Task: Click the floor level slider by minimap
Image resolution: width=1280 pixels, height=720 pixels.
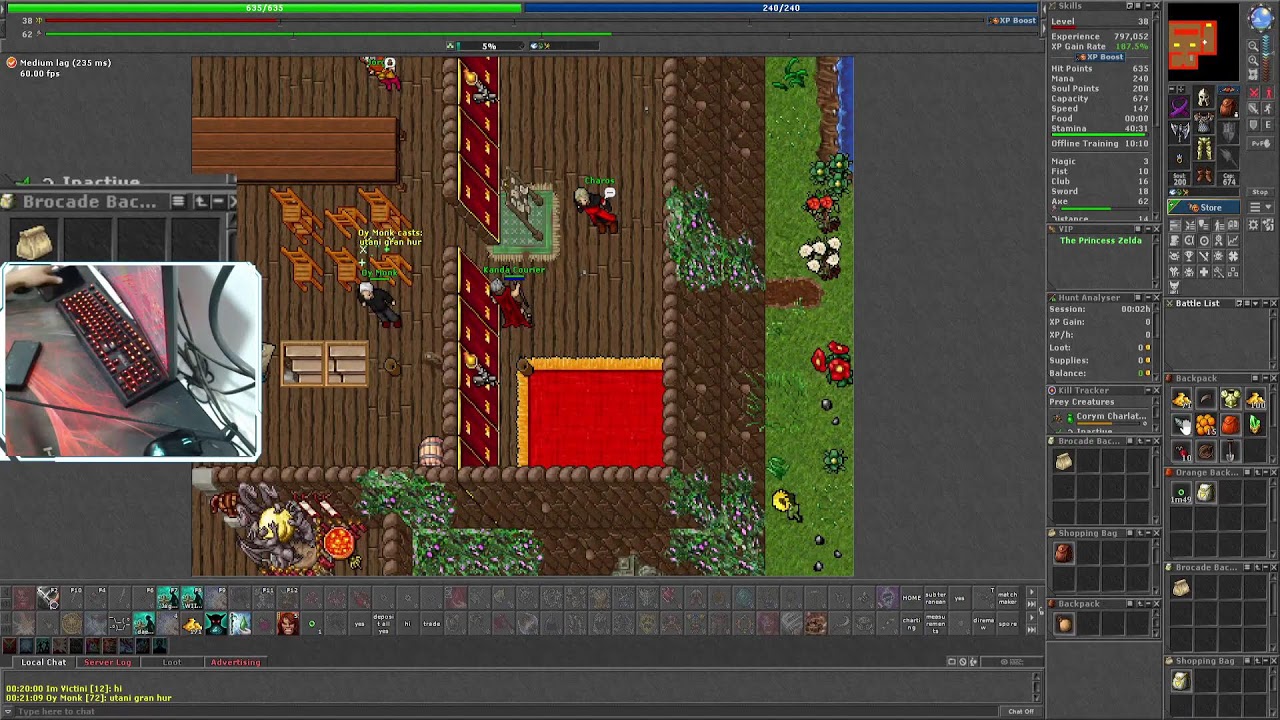Action: [x=1267, y=56]
